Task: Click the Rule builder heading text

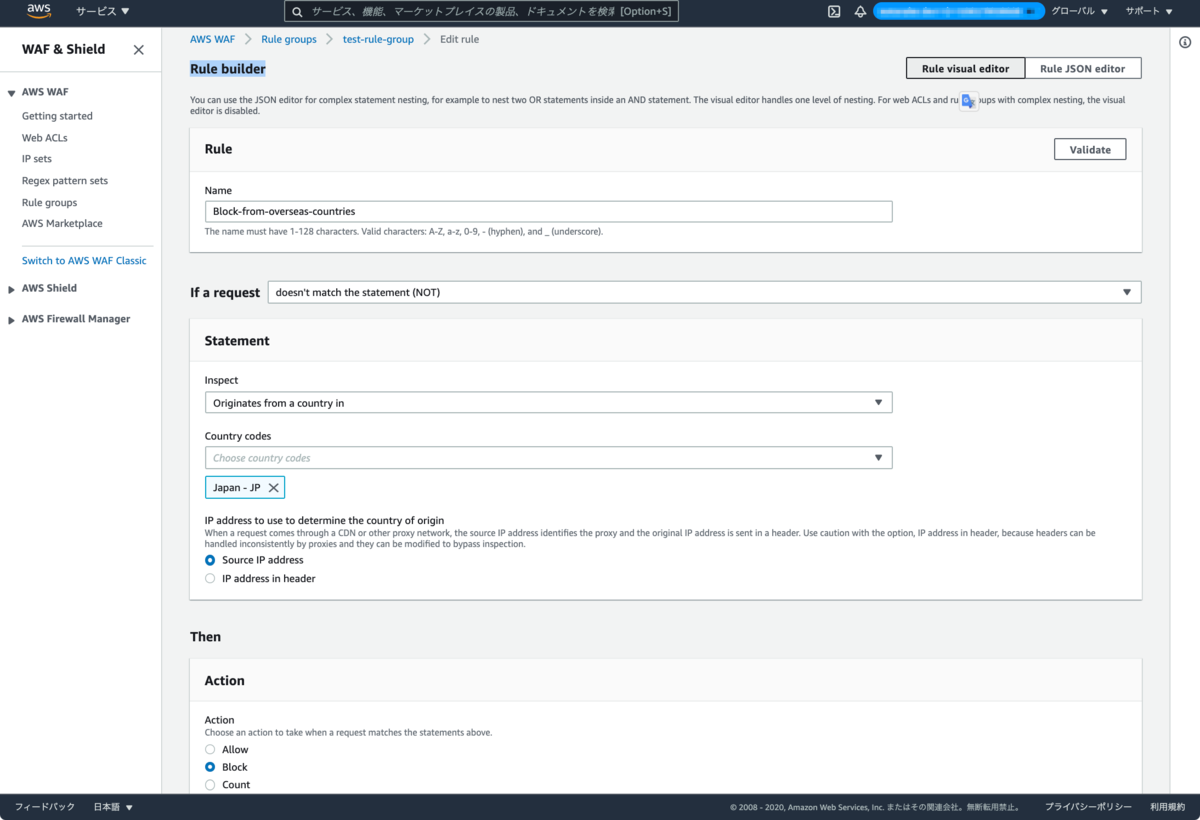Action: (x=228, y=69)
